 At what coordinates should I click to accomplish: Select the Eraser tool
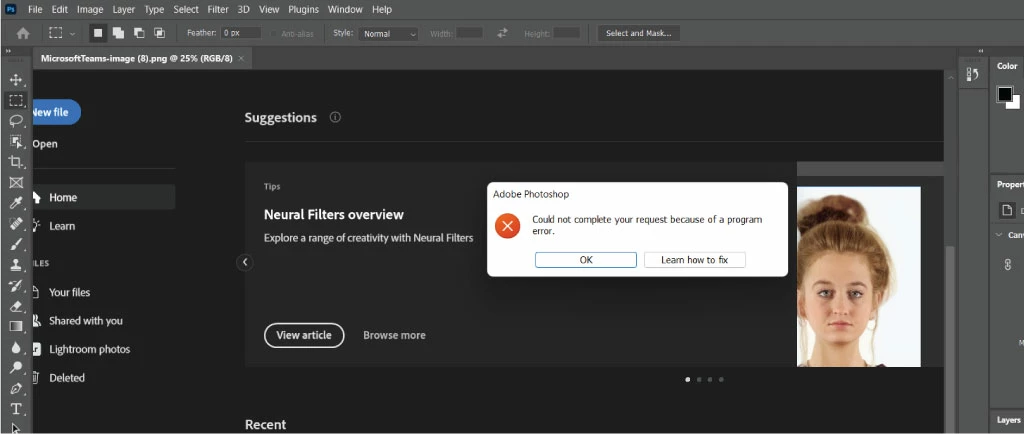click(16, 306)
